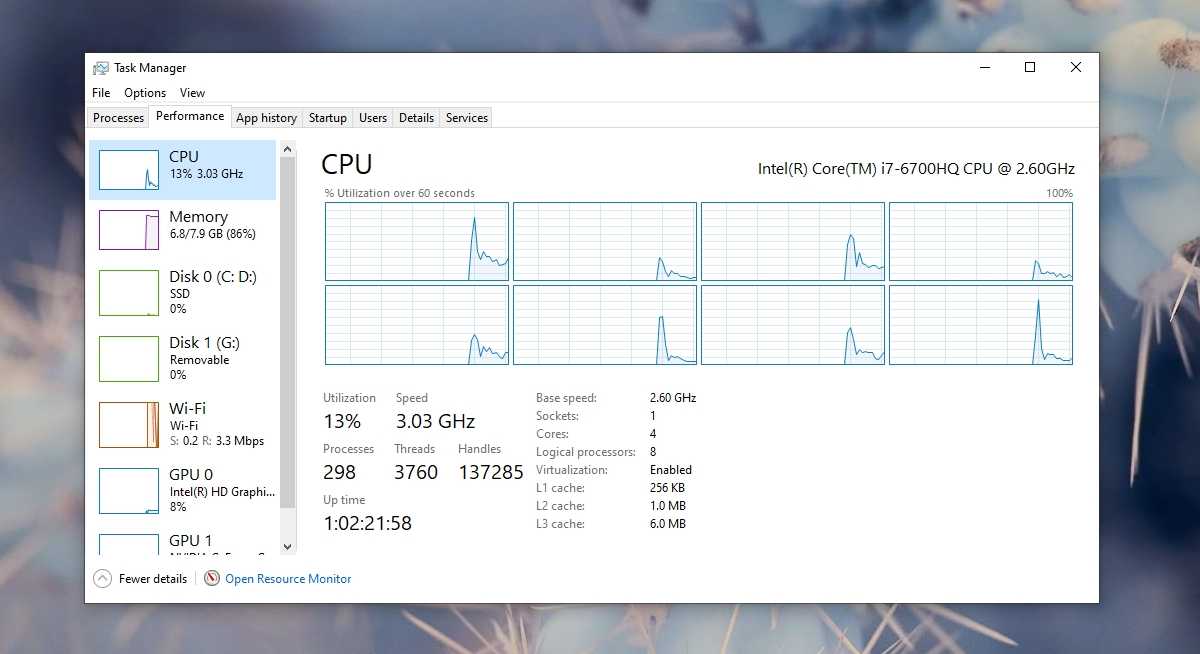
Task: Select the Memory usage graph icon
Action: [129, 230]
